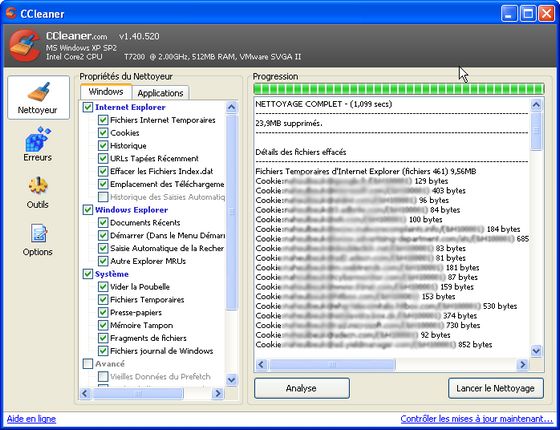560x430 pixels.
Task: Select 'Détails des fichiers effacés' line
Action: pos(301,152)
